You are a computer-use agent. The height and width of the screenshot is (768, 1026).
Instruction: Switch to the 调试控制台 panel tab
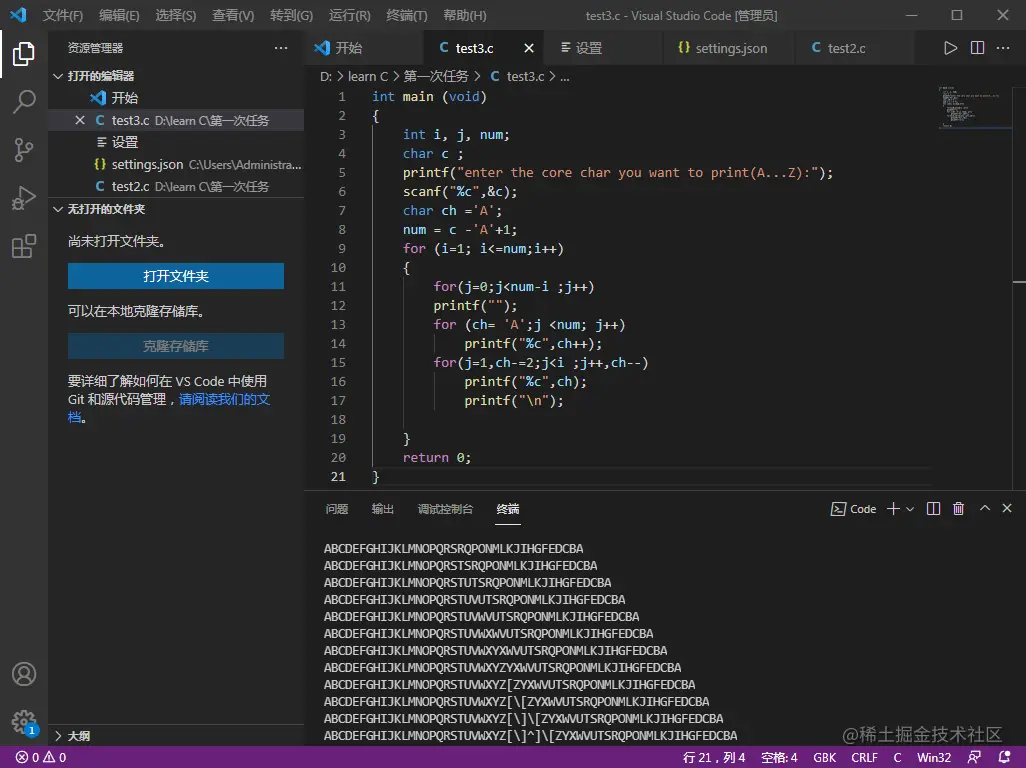[x=445, y=509]
